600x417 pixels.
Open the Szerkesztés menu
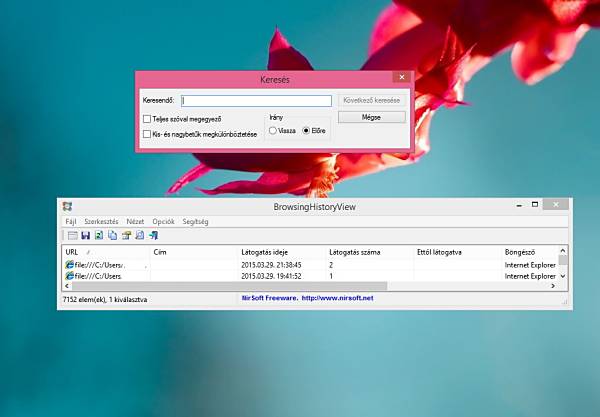101,222
